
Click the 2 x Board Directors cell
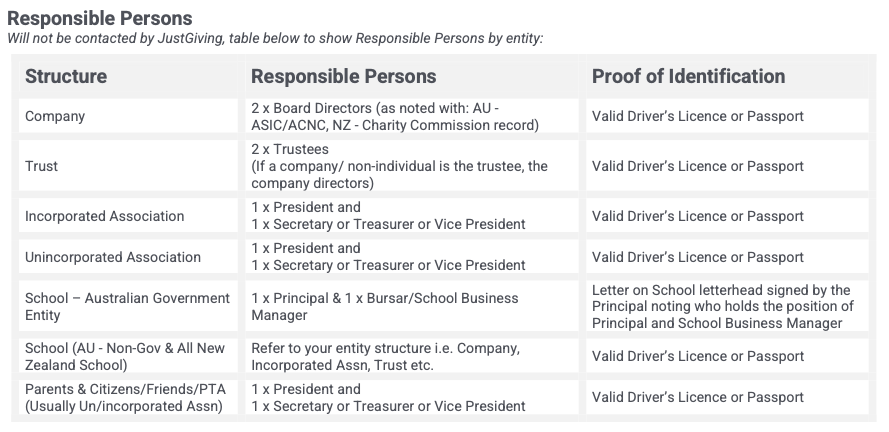click(412, 116)
